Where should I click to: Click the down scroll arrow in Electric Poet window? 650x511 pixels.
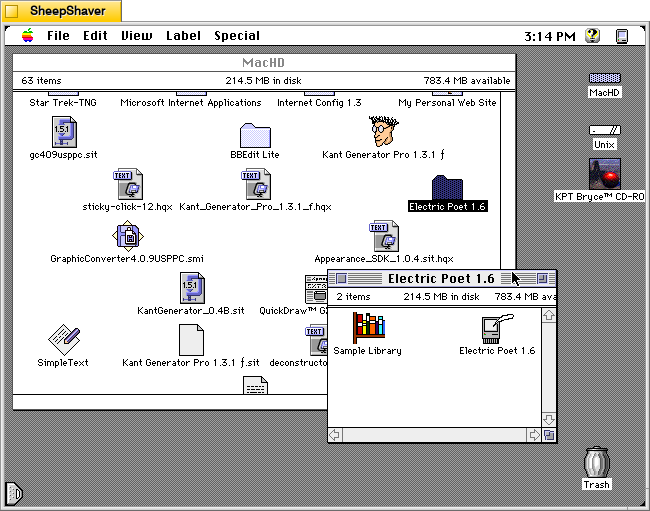point(549,420)
